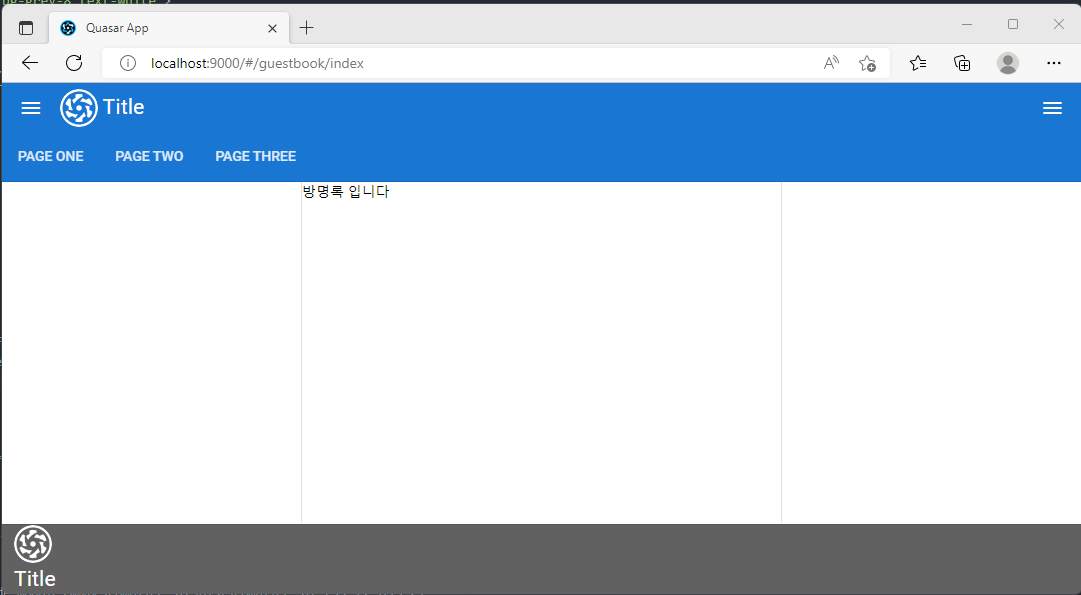Open the right drawer hamburger menu
Viewport: 1081px width, 595px height.
pyautogui.click(x=1052, y=108)
